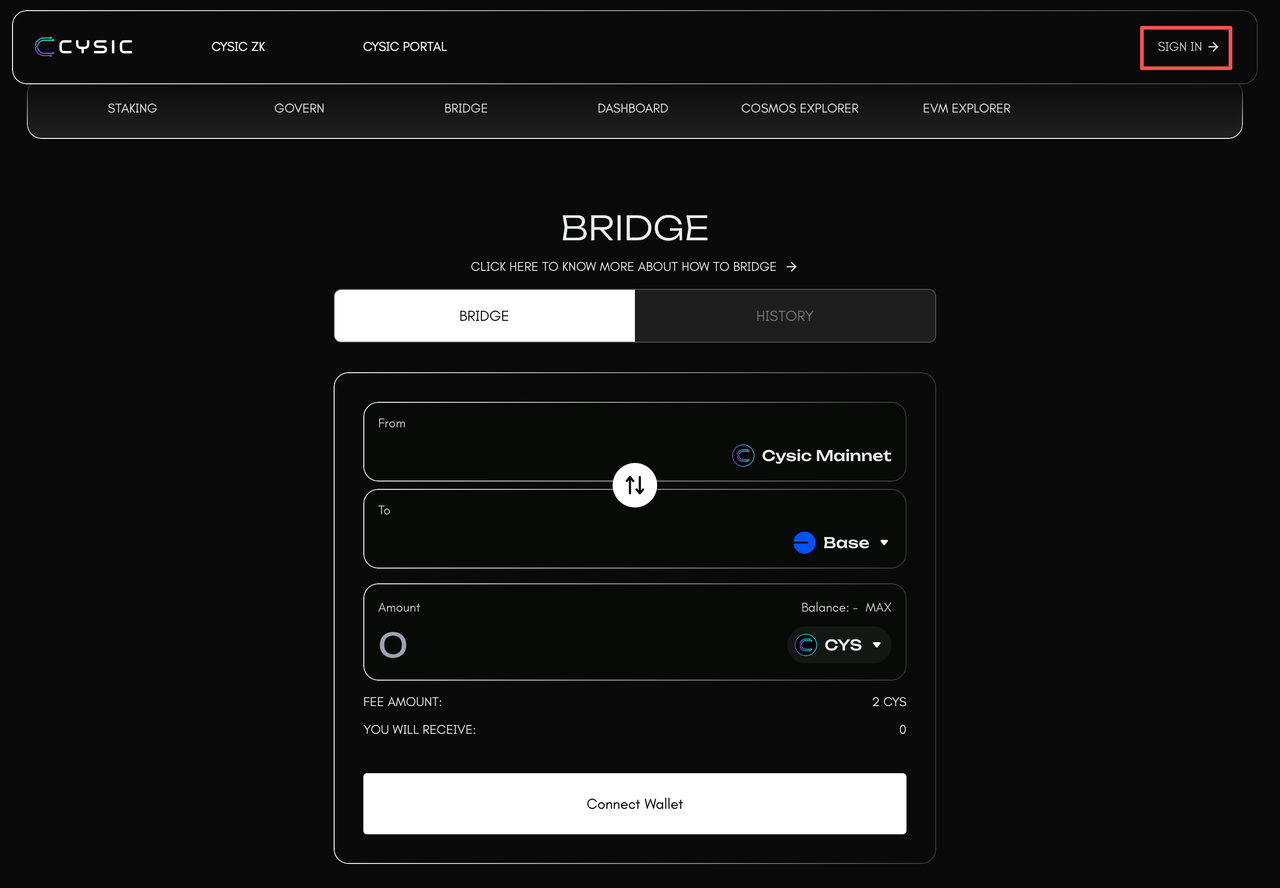Click the Cysic logo in header
Screen dimensions: 1280x888
[x=83, y=46]
